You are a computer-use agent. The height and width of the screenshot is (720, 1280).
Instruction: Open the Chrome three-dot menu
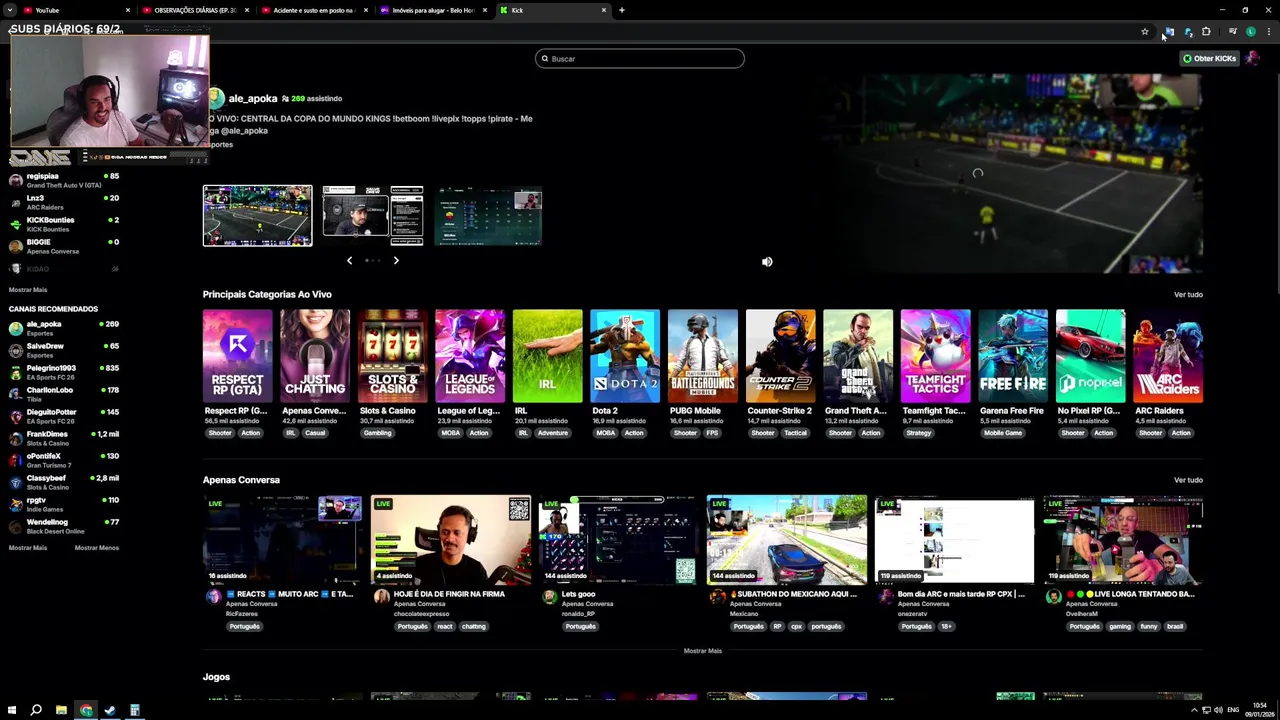coord(1268,32)
